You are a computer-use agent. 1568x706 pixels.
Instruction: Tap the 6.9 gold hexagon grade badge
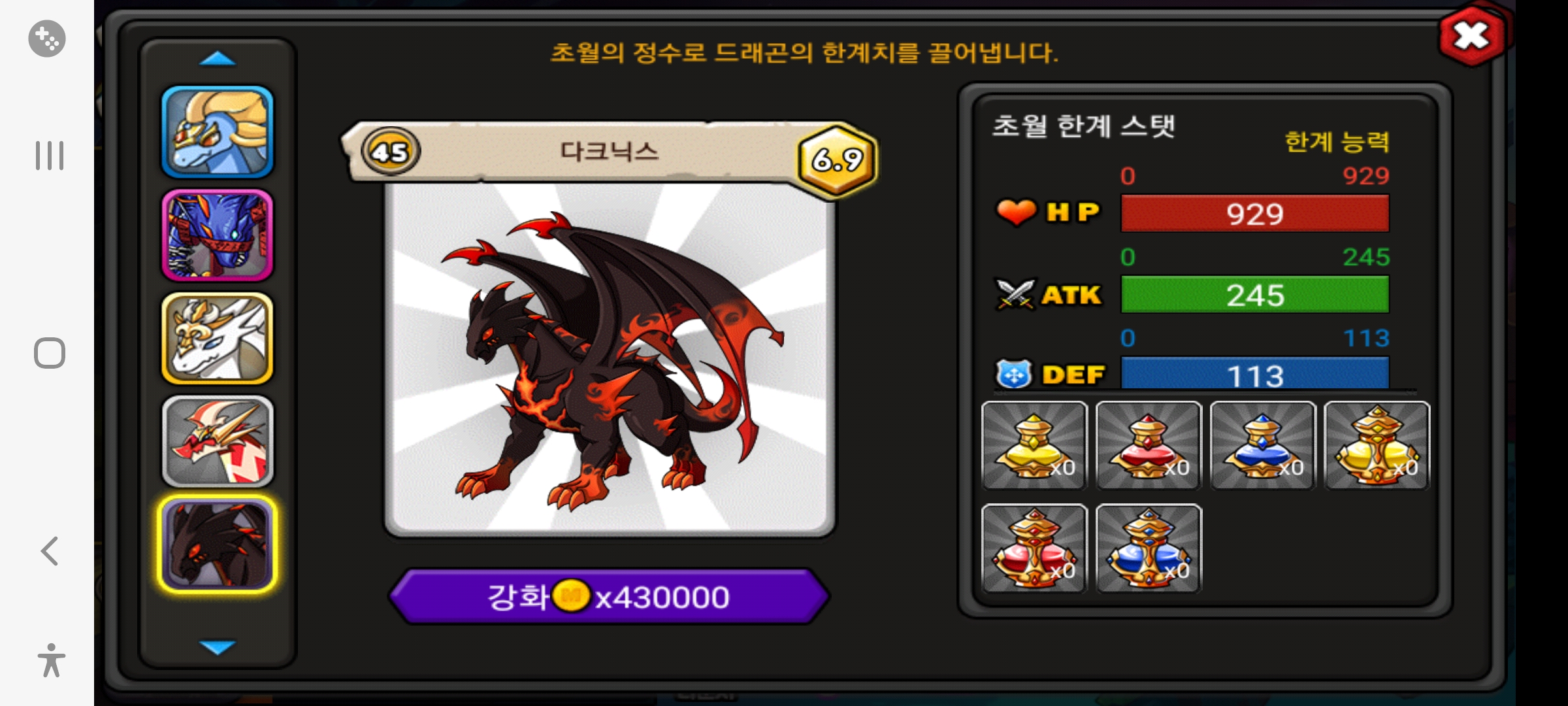[837, 159]
